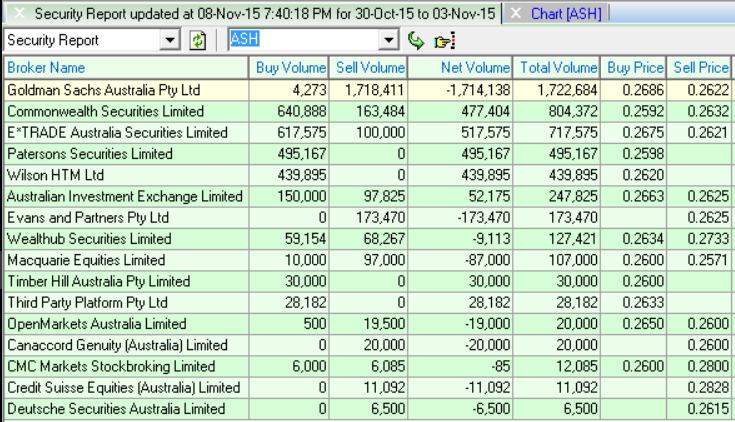Select CMC Markets Stockbroking Limited row
Image resolution: width=735 pixels, height=422 pixels.
(368, 367)
